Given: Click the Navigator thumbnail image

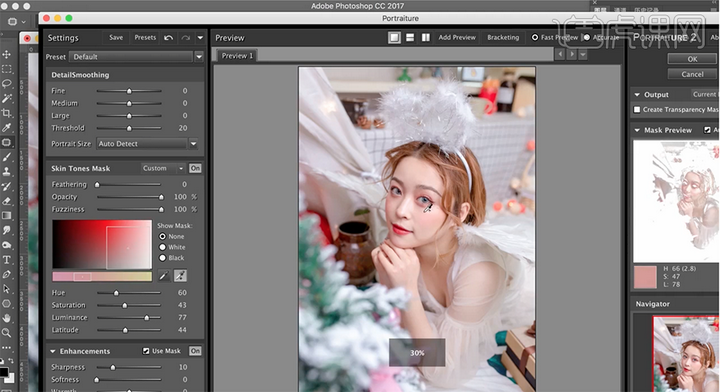Looking at the screenshot, I should (x=686, y=354).
